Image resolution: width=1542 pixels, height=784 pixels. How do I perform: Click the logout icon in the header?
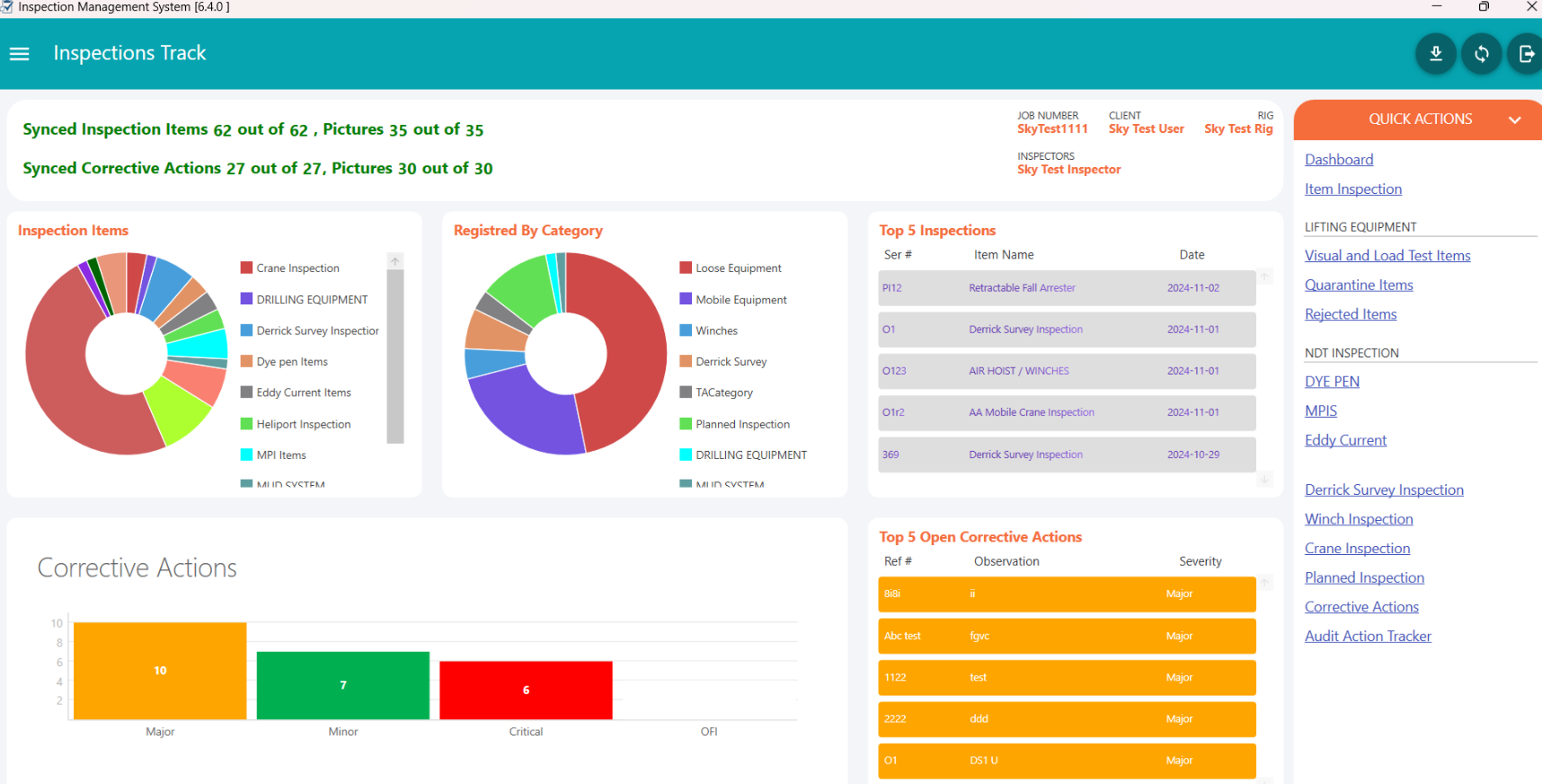(1526, 54)
